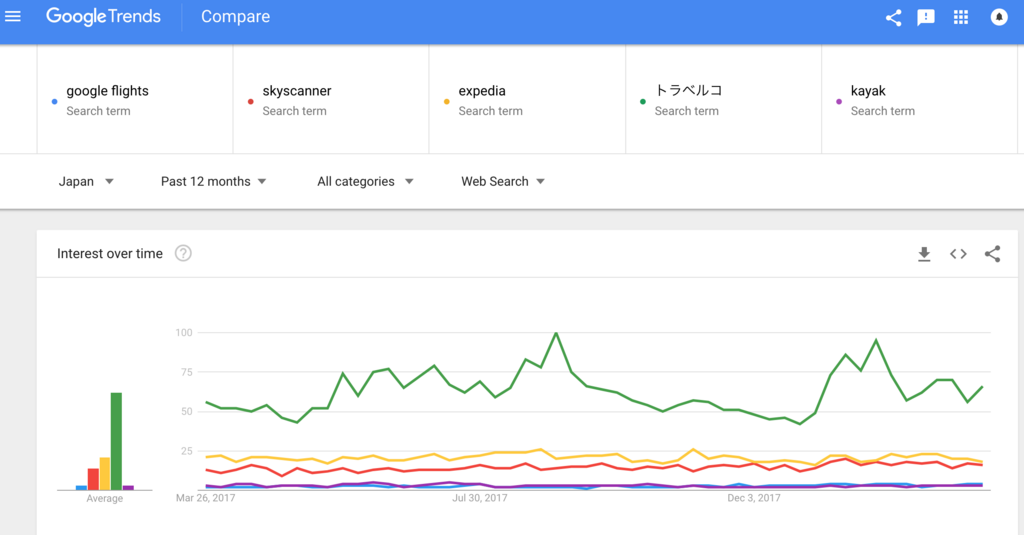The width and height of the screenshot is (1024, 535).
Task: Open the hamburger main menu
Action: tap(13, 16)
